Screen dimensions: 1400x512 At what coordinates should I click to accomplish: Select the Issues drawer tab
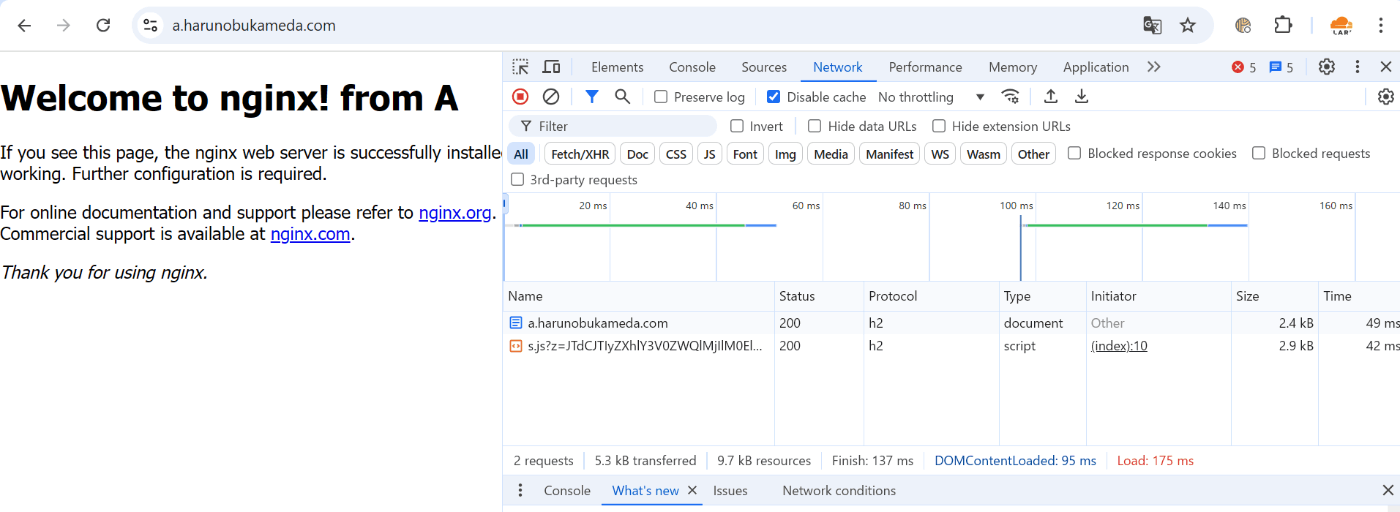[x=730, y=490]
